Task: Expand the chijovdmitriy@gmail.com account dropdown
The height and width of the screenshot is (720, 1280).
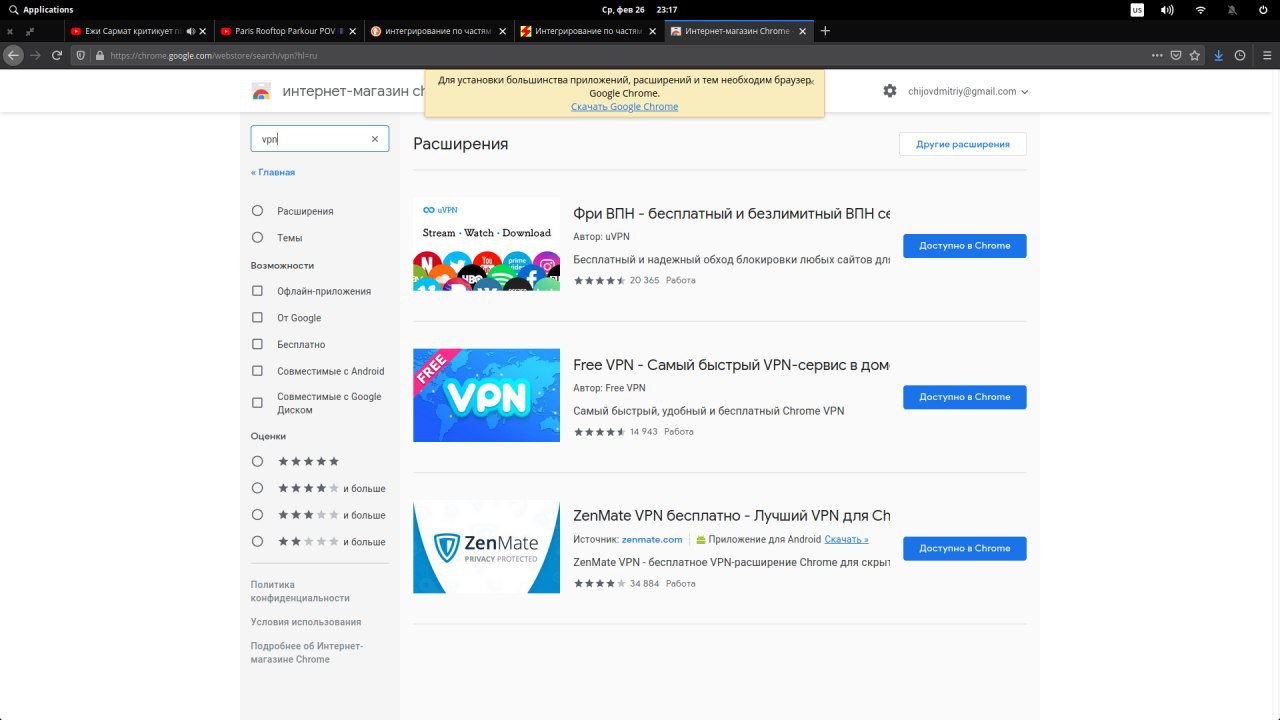Action: (x=968, y=91)
